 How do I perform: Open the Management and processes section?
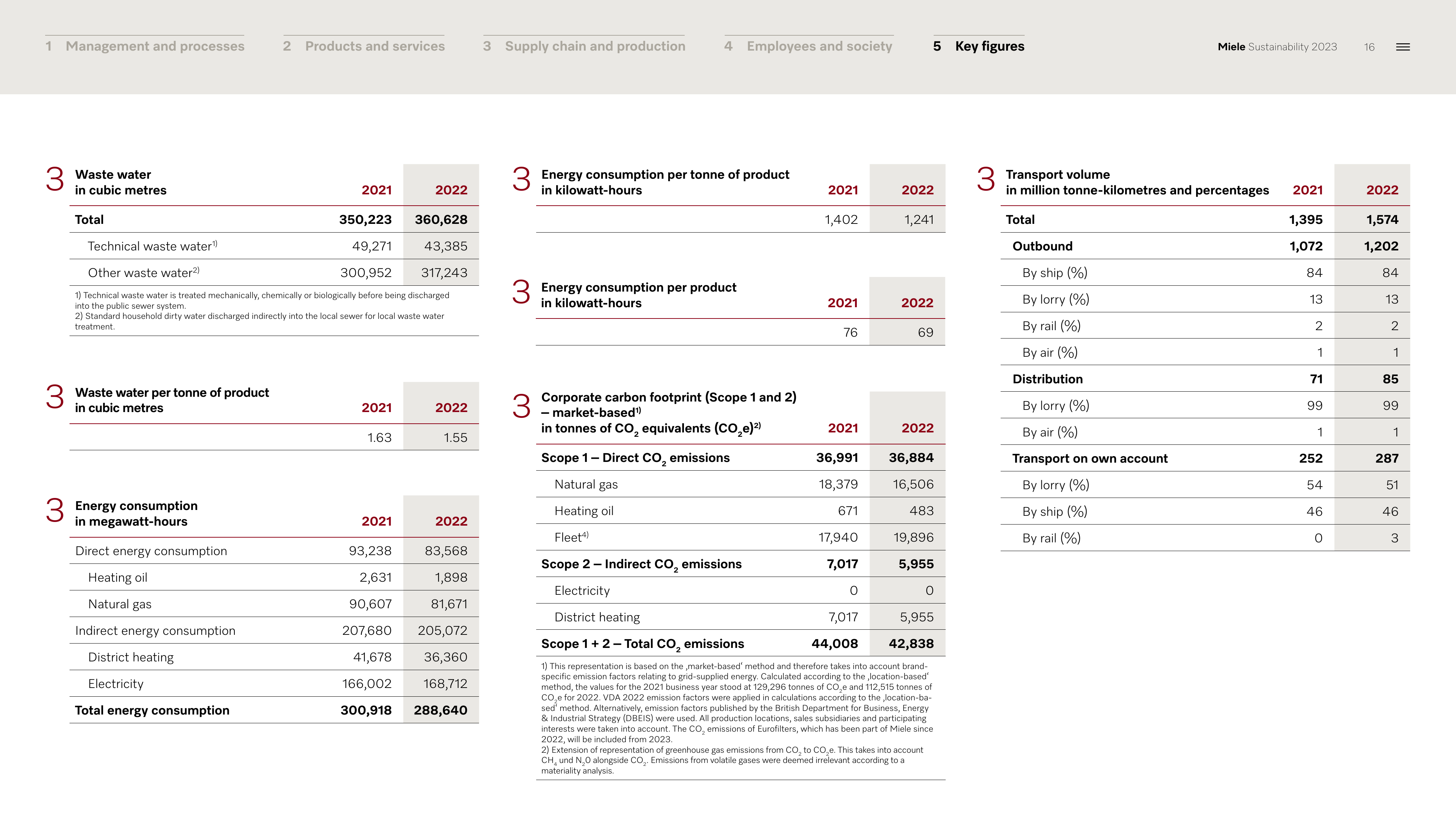[x=145, y=46]
